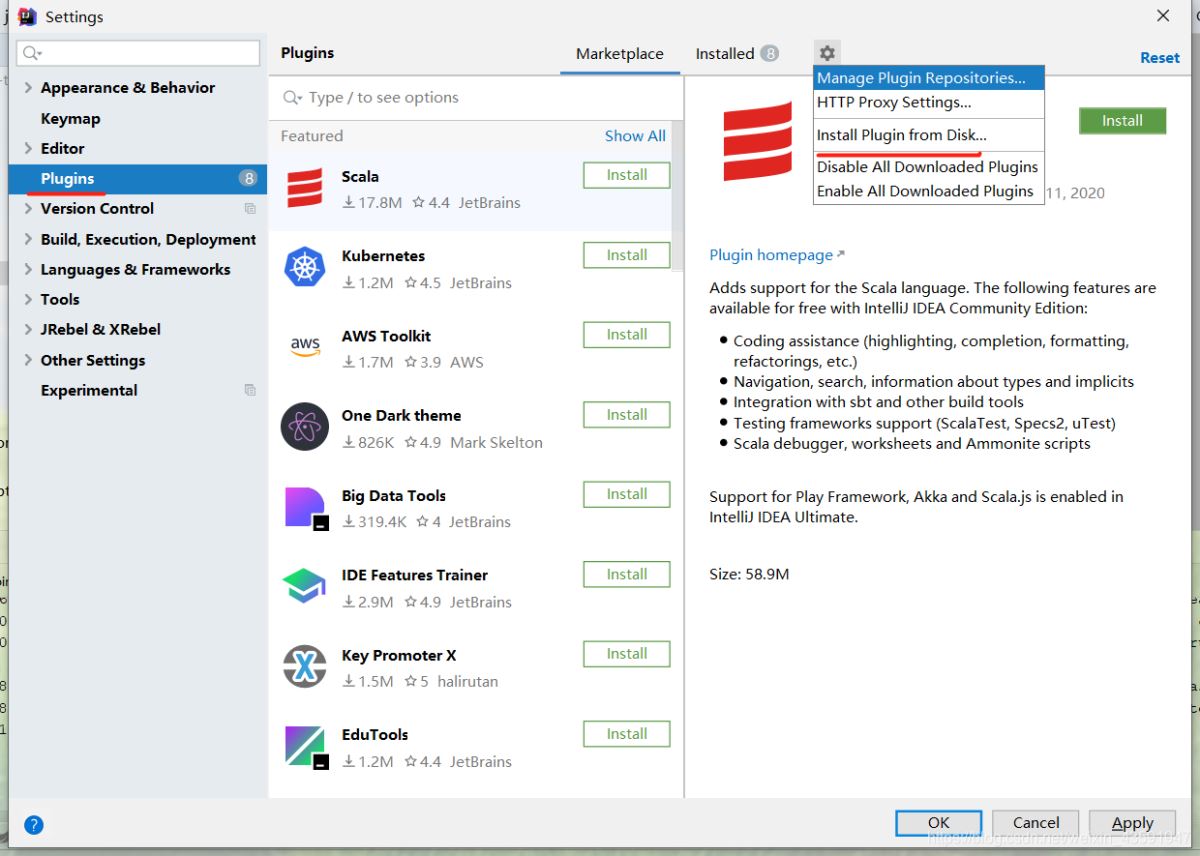Switch to the Installed tab
The height and width of the screenshot is (856, 1200).
737,54
